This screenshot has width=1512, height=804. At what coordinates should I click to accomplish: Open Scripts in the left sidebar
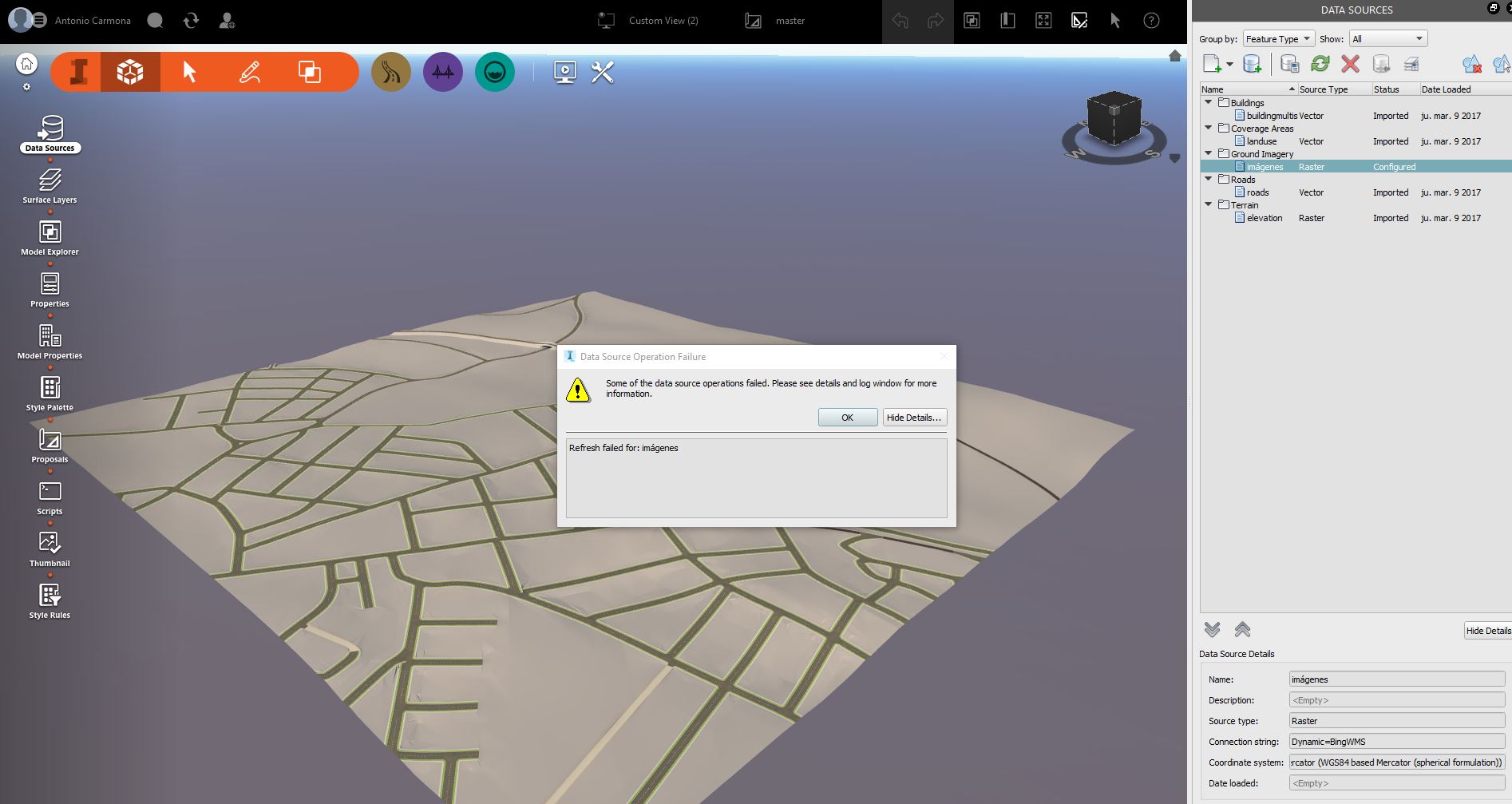click(49, 497)
